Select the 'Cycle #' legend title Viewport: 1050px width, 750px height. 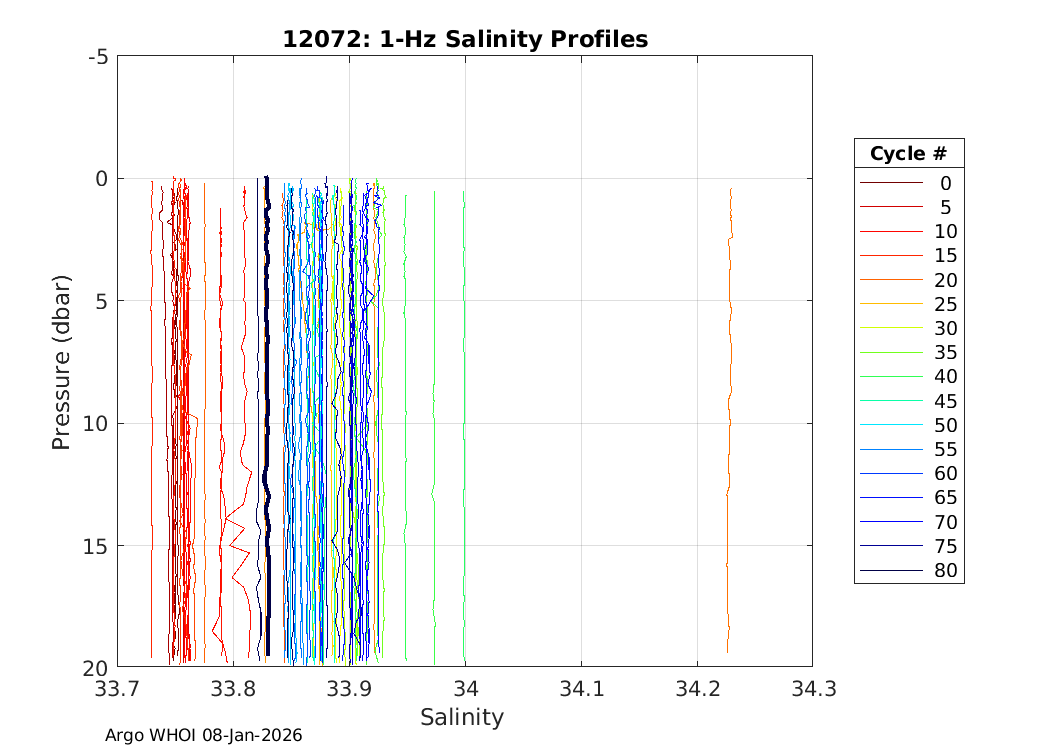tap(908, 154)
